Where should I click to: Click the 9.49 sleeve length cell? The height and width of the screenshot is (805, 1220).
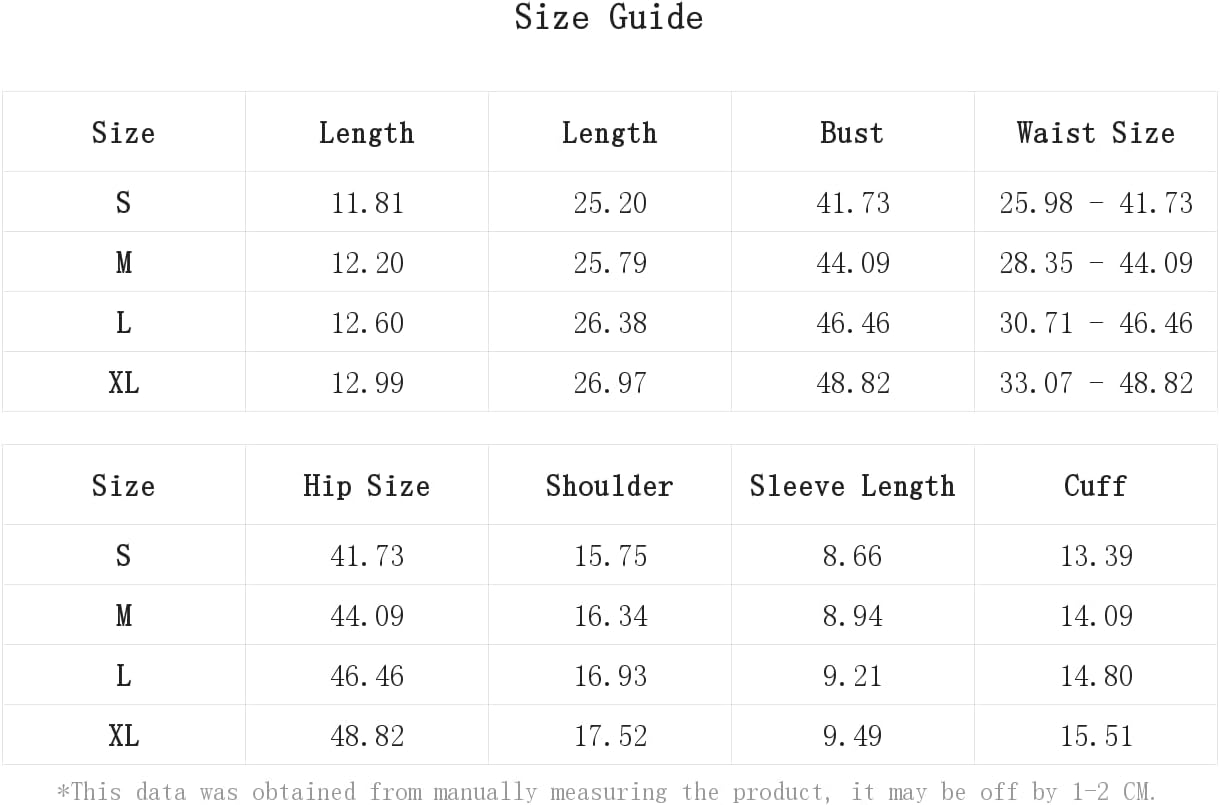(853, 736)
